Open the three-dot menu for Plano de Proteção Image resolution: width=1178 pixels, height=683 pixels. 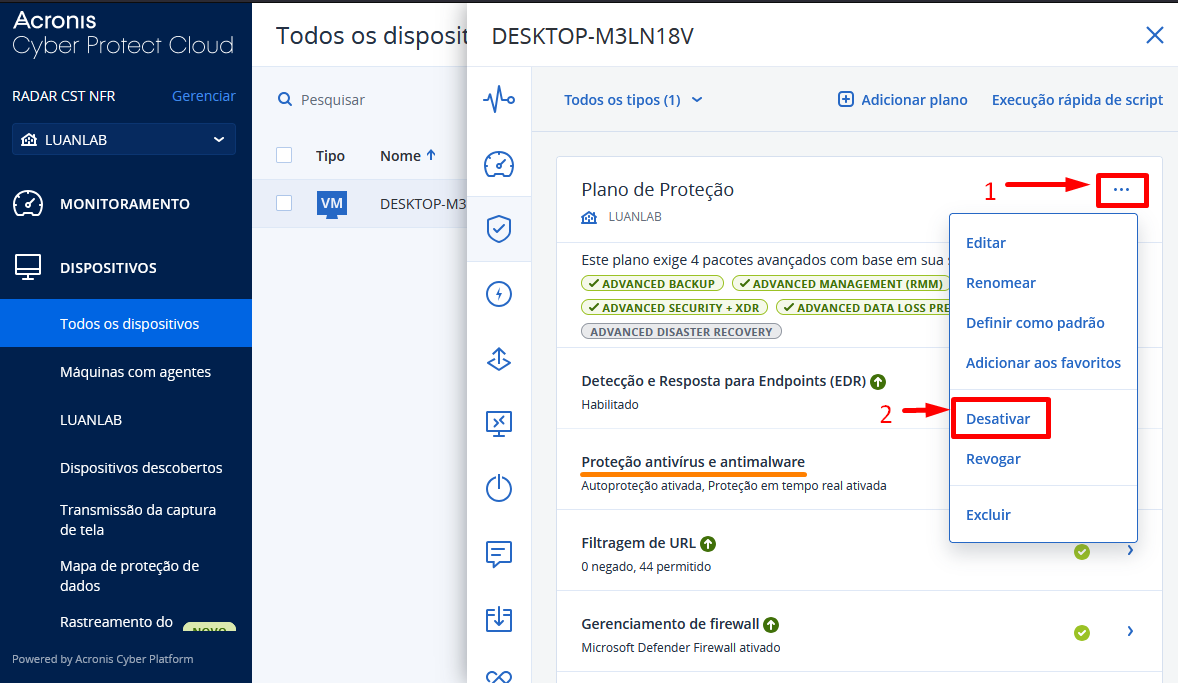(x=1121, y=189)
